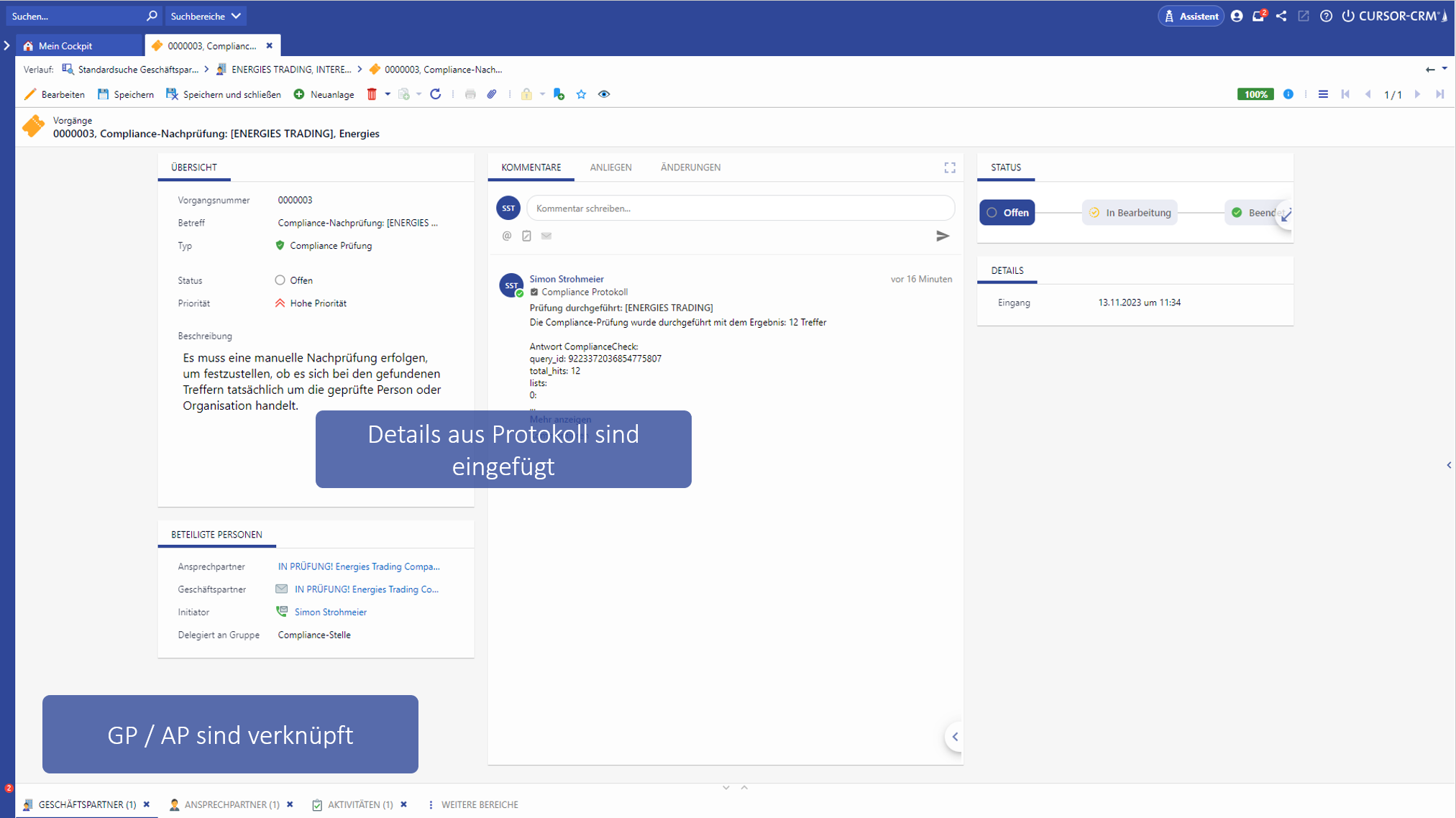The height and width of the screenshot is (818, 1456).
Task: Click the red delete trash icon
Action: click(372, 94)
